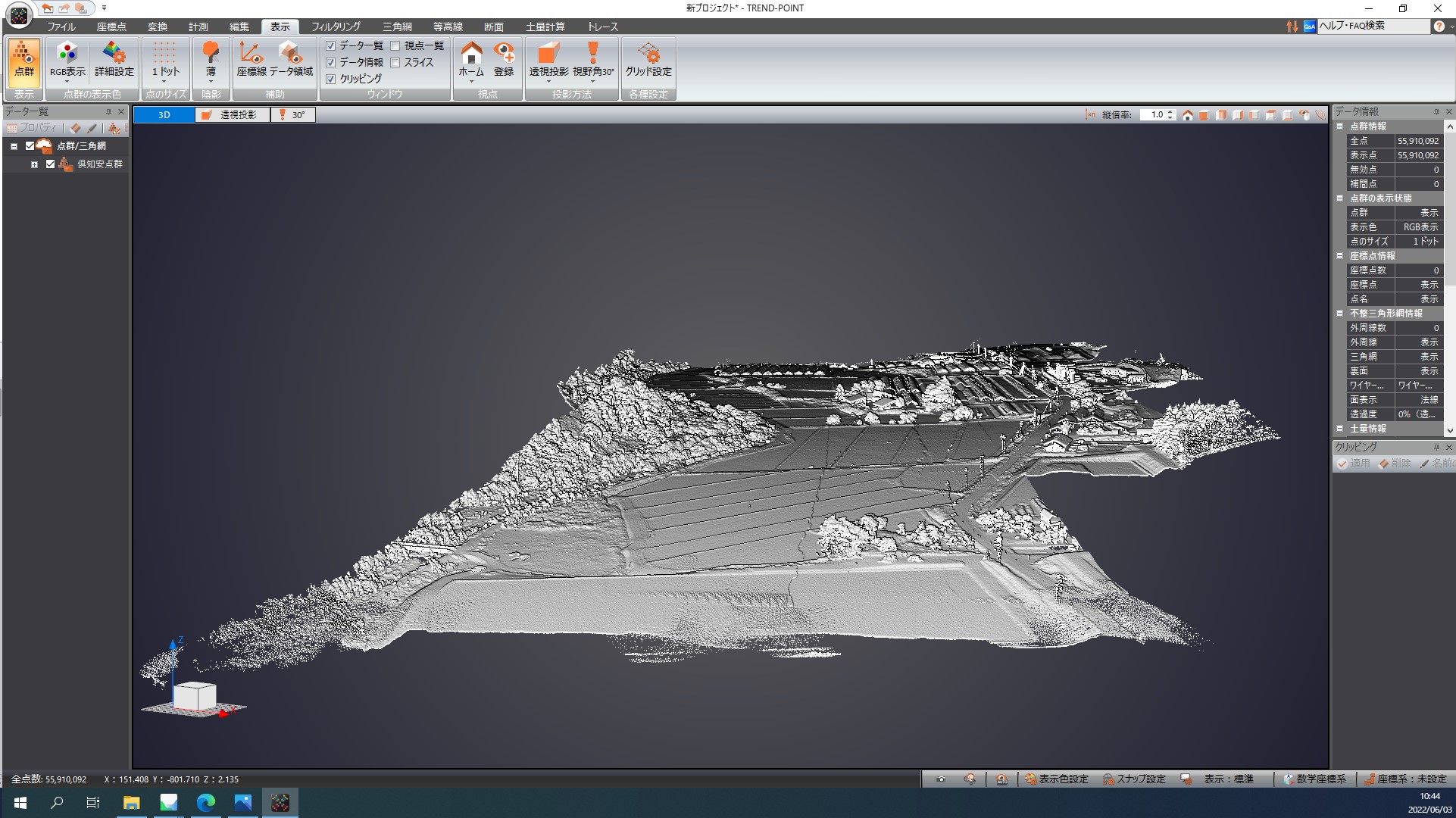Toggle visibility checkbox of 倶知安点群
1456x818 pixels.
pos(51,164)
